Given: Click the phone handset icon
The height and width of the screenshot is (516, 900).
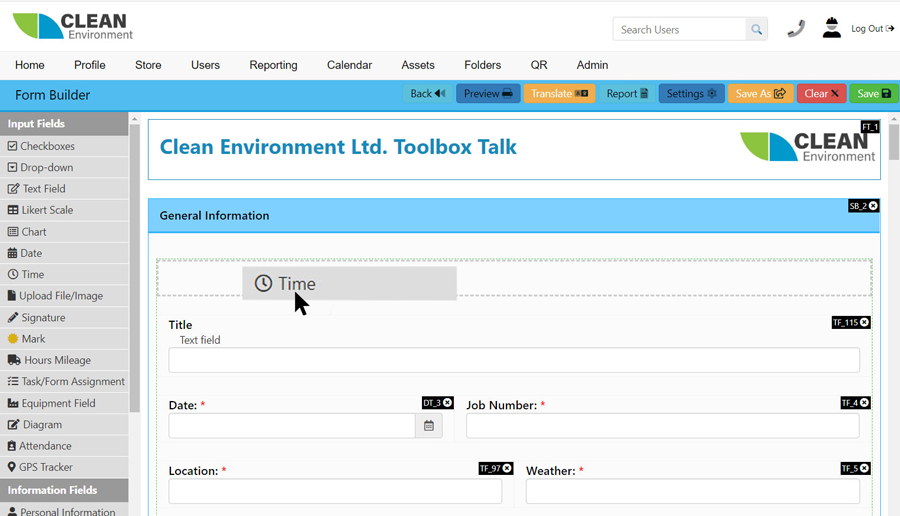Looking at the screenshot, I should point(796,28).
